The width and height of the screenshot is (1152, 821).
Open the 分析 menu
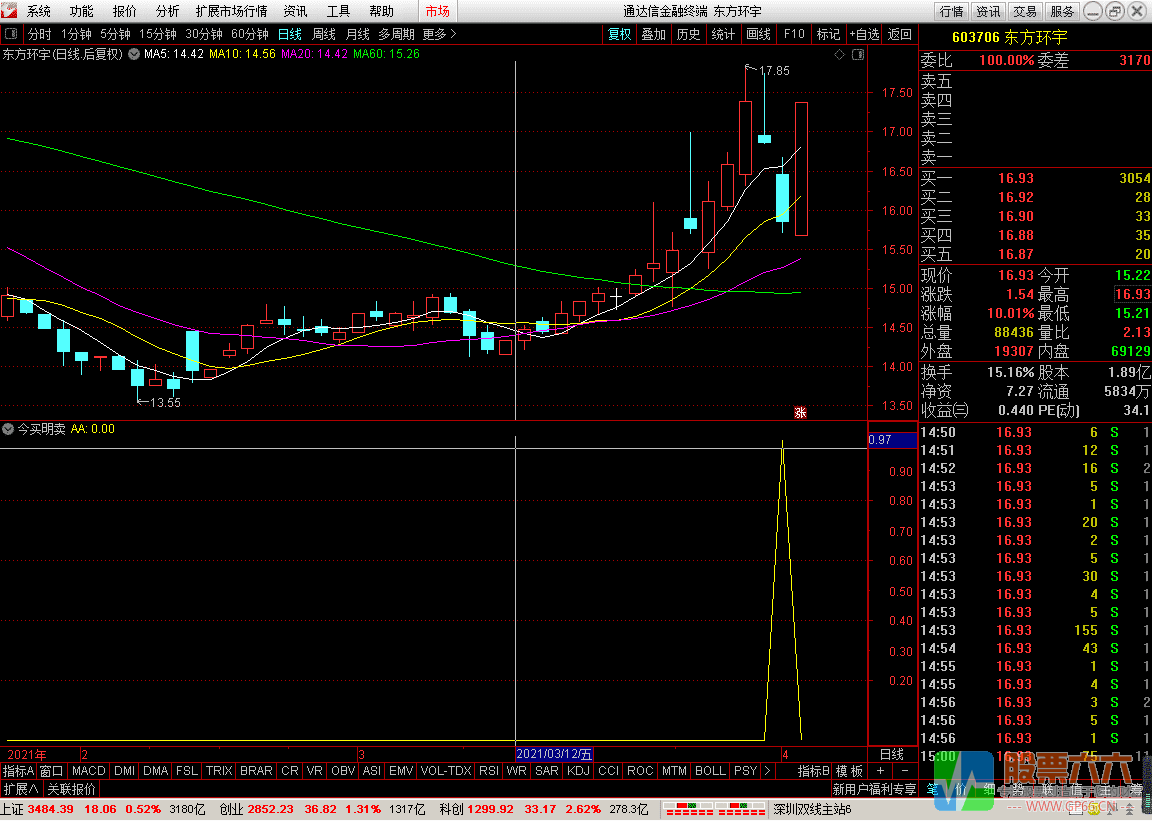168,11
